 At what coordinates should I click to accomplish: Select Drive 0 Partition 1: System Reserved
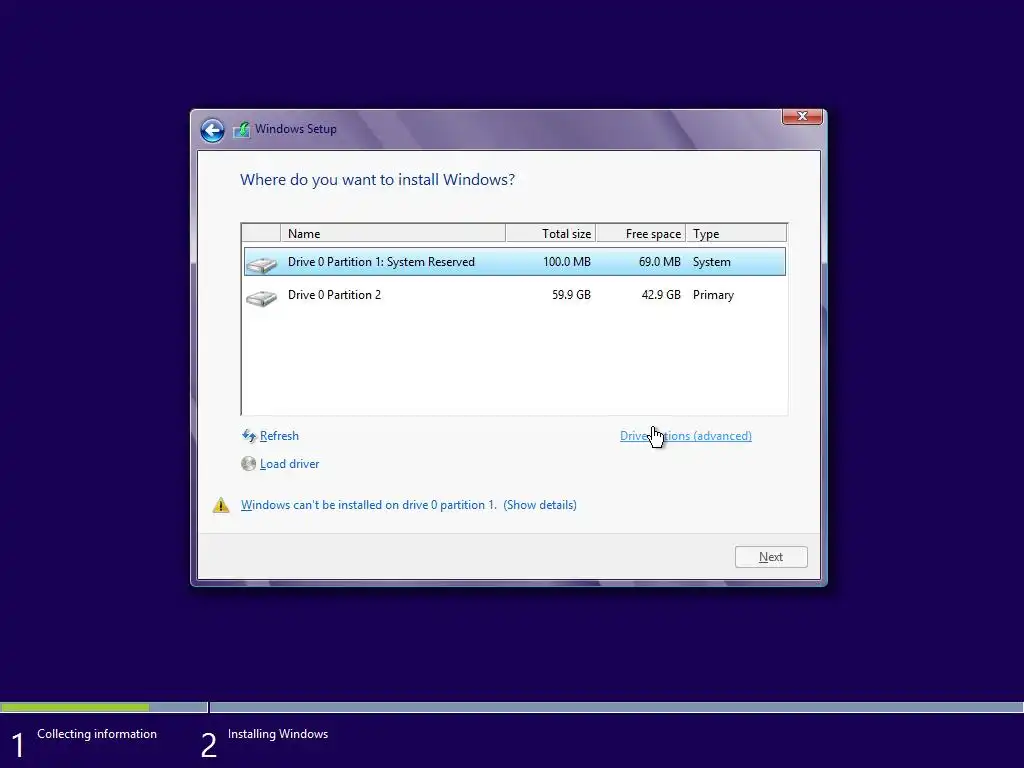tap(515, 262)
